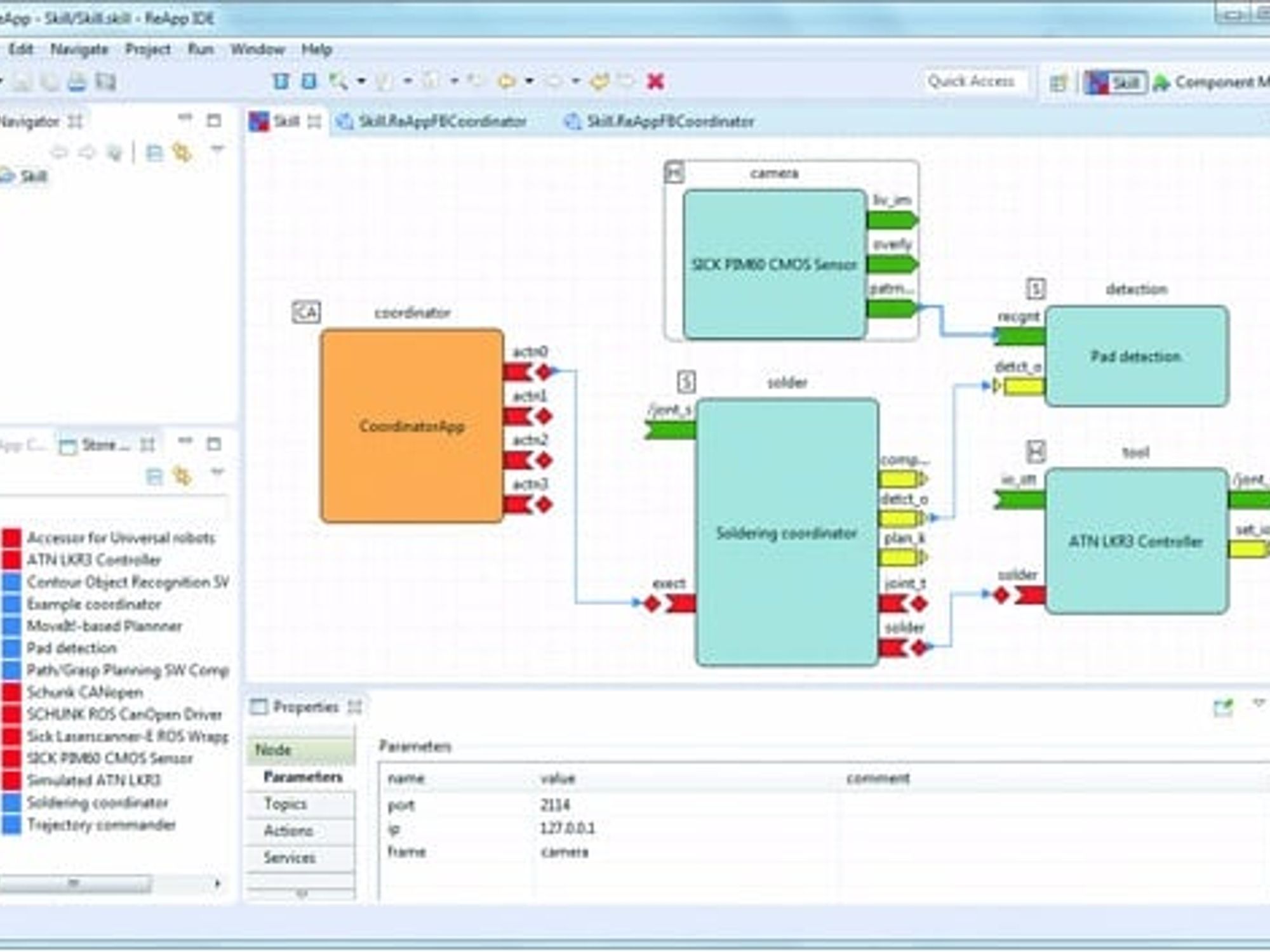Select ATN LKR3 Controller in store list
The width and height of the screenshot is (1270, 952).
pos(83,560)
